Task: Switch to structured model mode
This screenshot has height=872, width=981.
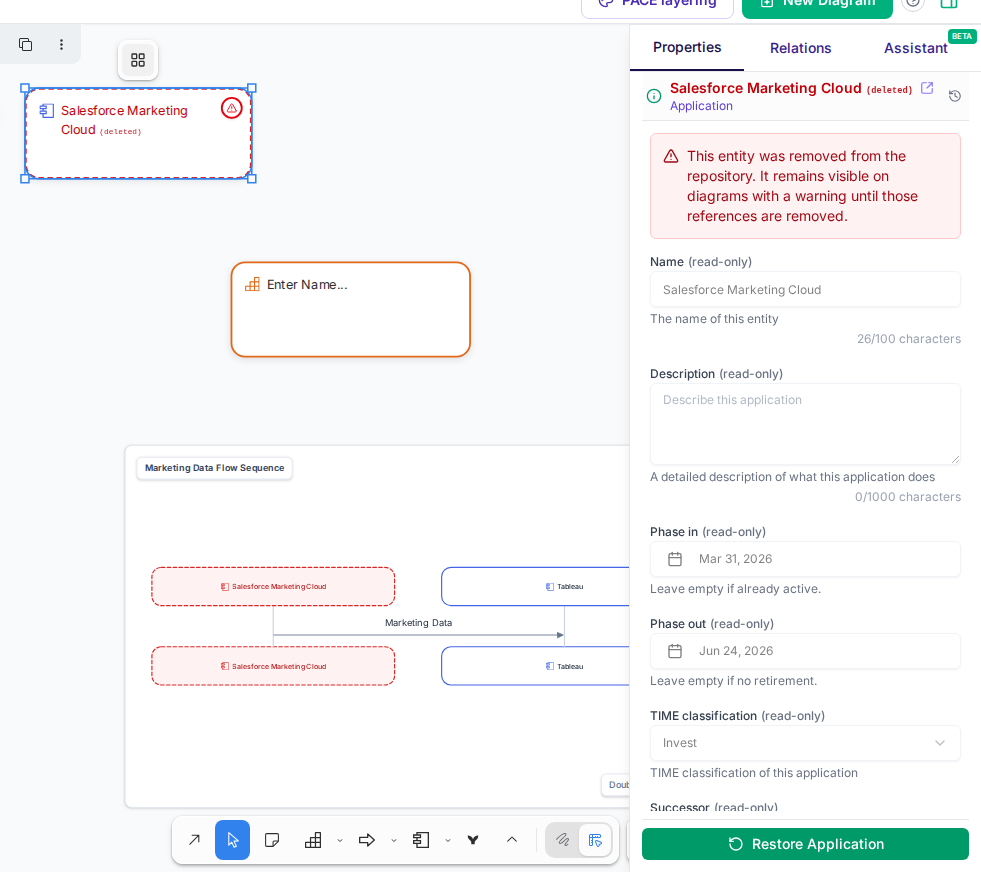Action: [595, 839]
